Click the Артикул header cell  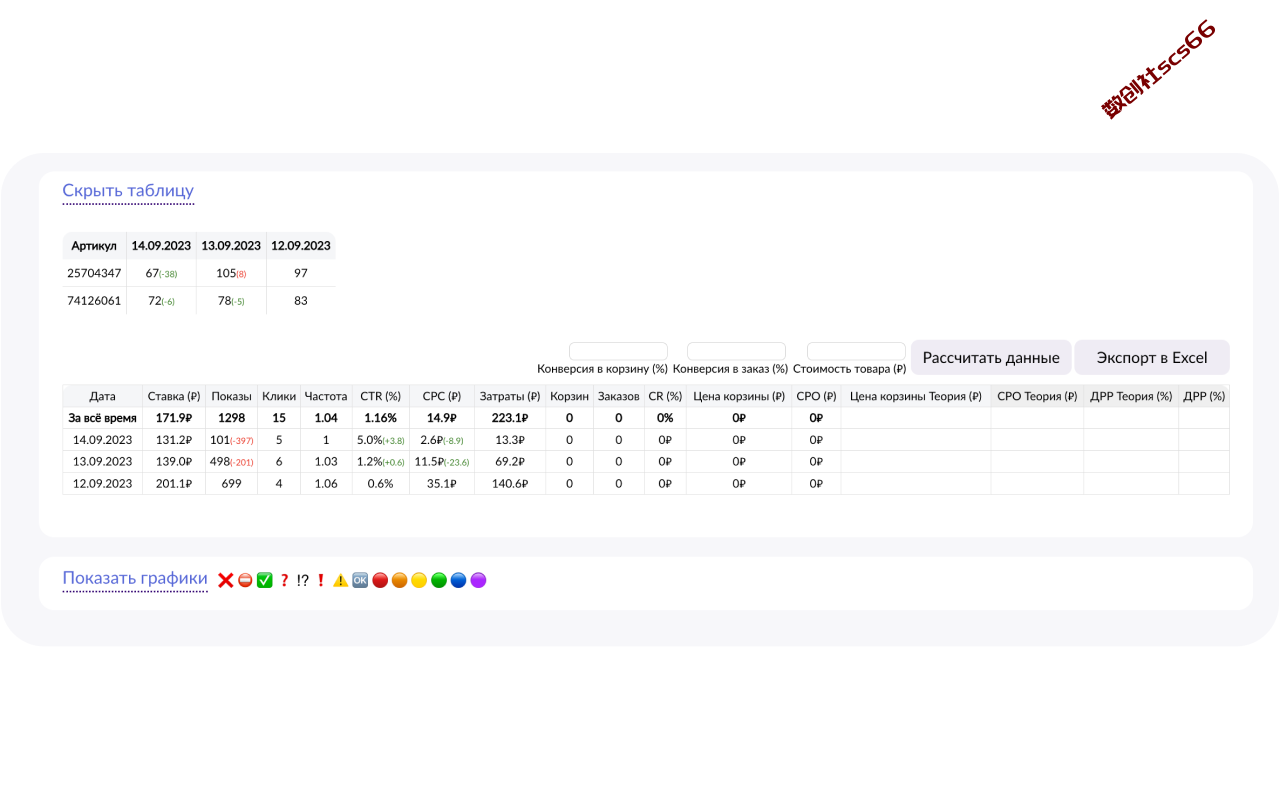[x=94, y=246]
